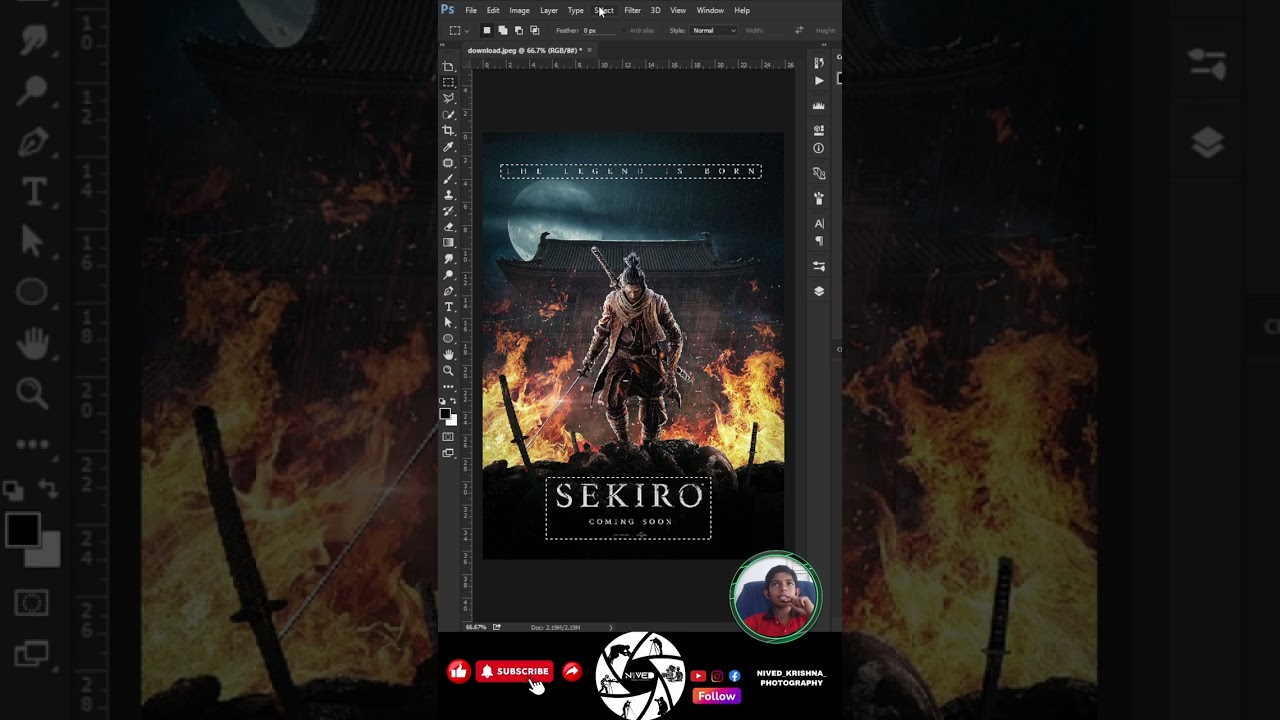1280x720 pixels.
Task: Select the Dodge tool
Action: click(448, 275)
